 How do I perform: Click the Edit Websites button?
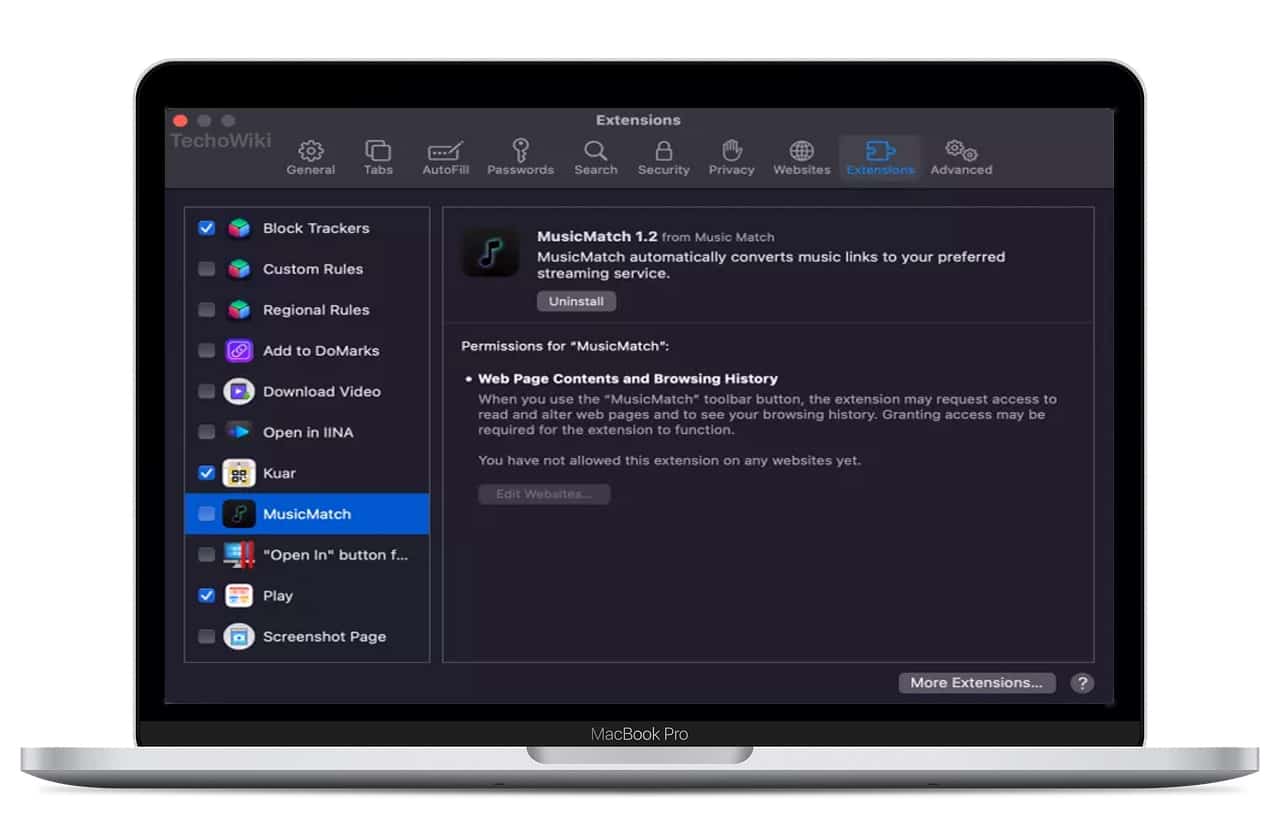coord(544,494)
